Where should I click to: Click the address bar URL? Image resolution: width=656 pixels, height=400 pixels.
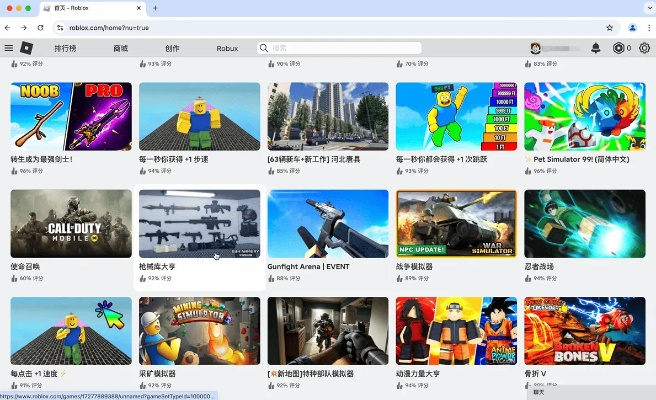click(109, 28)
